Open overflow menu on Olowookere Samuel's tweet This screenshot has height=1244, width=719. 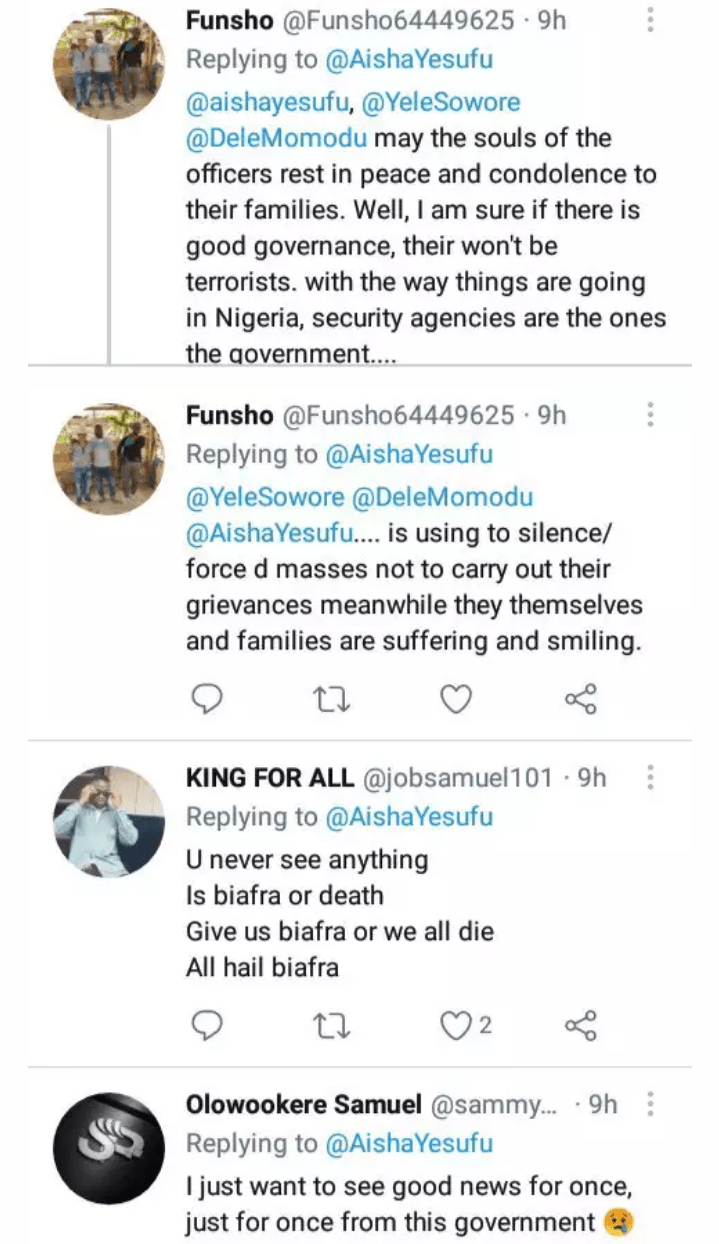650,1104
